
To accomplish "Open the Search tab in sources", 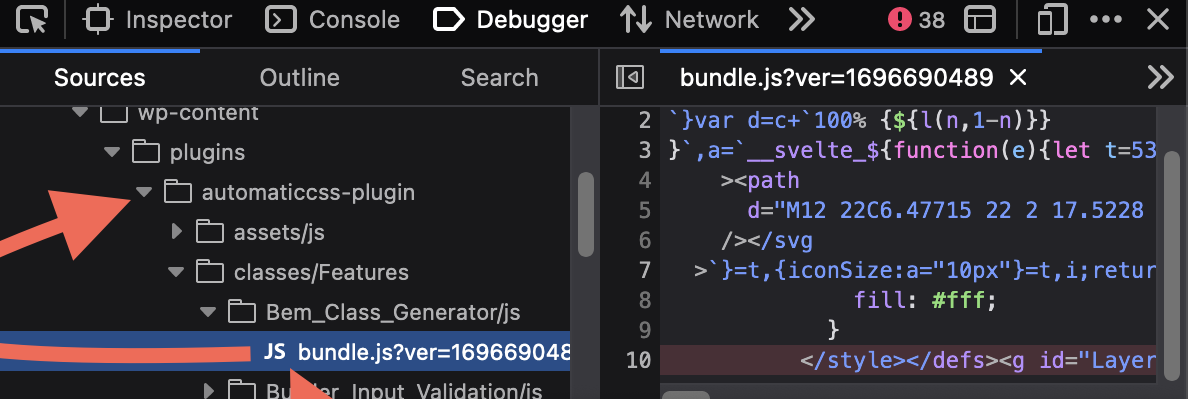I will (x=499, y=77).
